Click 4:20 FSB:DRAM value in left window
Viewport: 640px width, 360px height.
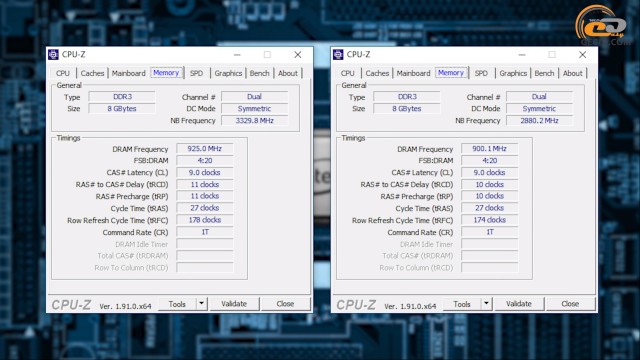205,160
